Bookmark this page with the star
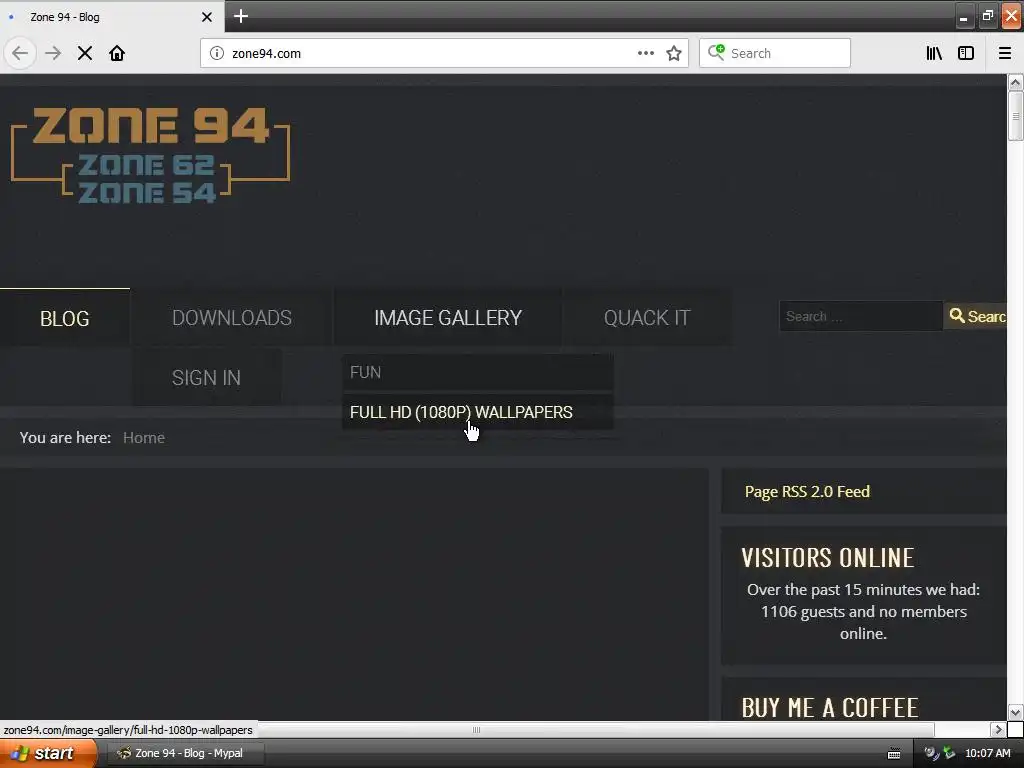This screenshot has height=768, width=1024. point(674,53)
